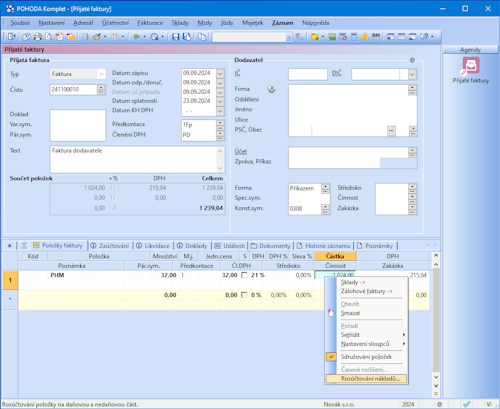Screen dimensions: 500x409
Task: Click the Účet link label
Action: point(240,152)
